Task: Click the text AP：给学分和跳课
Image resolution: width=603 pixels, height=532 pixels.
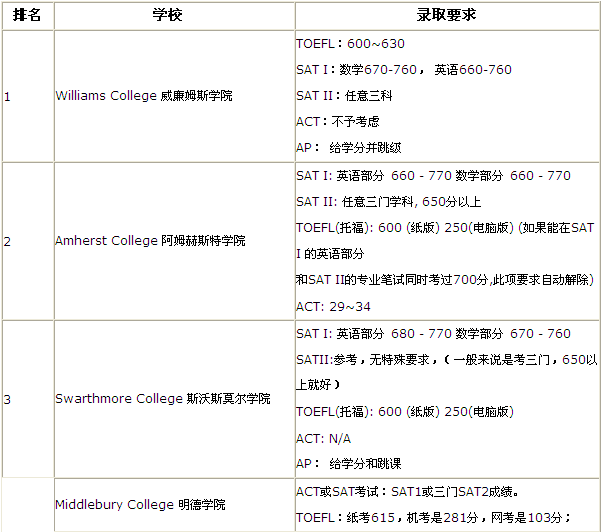Action: (348, 464)
